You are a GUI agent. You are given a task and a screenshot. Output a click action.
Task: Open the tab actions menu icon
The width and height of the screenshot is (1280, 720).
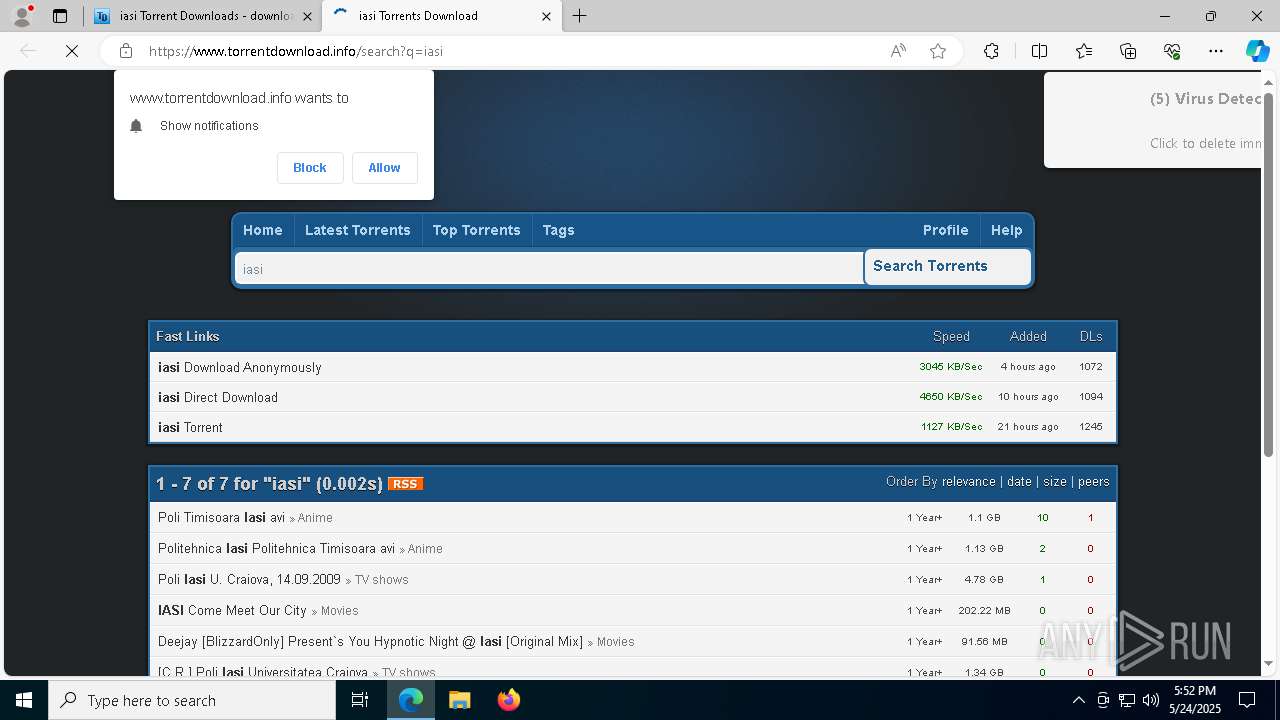60,16
